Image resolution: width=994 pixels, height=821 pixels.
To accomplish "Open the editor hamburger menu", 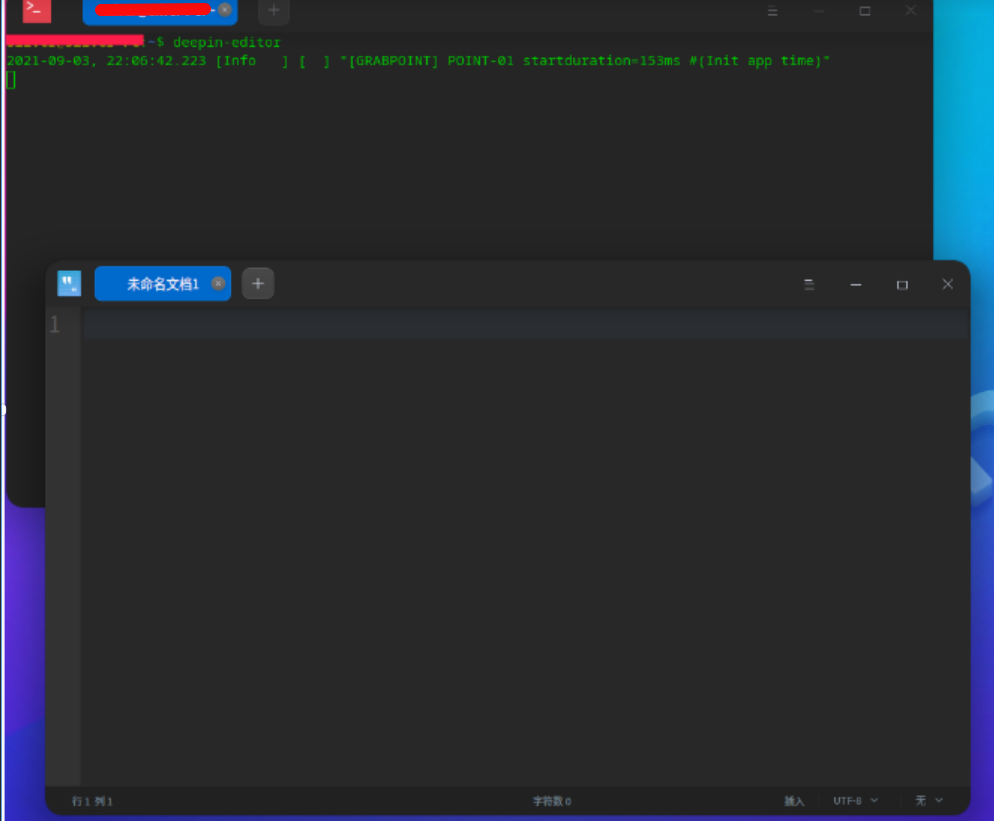I will click(809, 285).
